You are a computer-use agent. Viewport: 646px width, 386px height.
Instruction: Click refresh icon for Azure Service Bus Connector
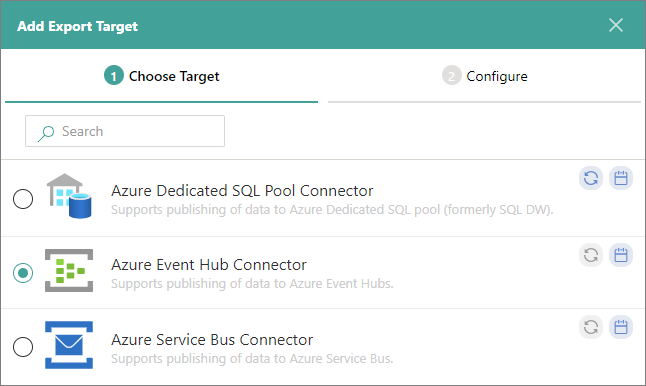click(591, 327)
